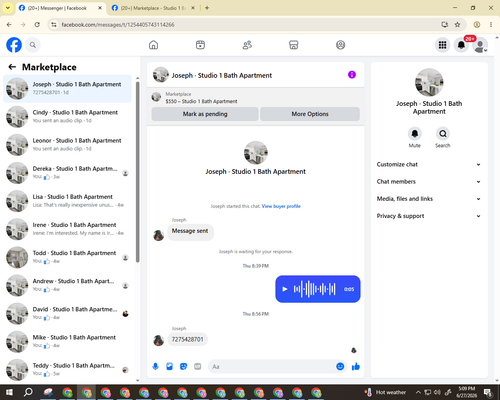This screenshot has height=400, width=500.
Task: Open the Reels video icon
Action: coord(200,45)
